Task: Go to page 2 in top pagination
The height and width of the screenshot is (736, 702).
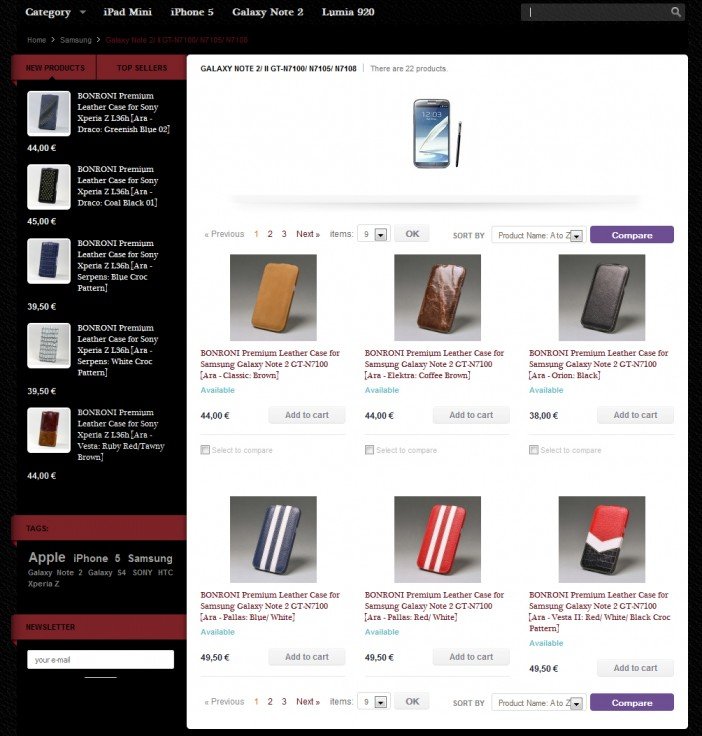Action: (270, 234)
